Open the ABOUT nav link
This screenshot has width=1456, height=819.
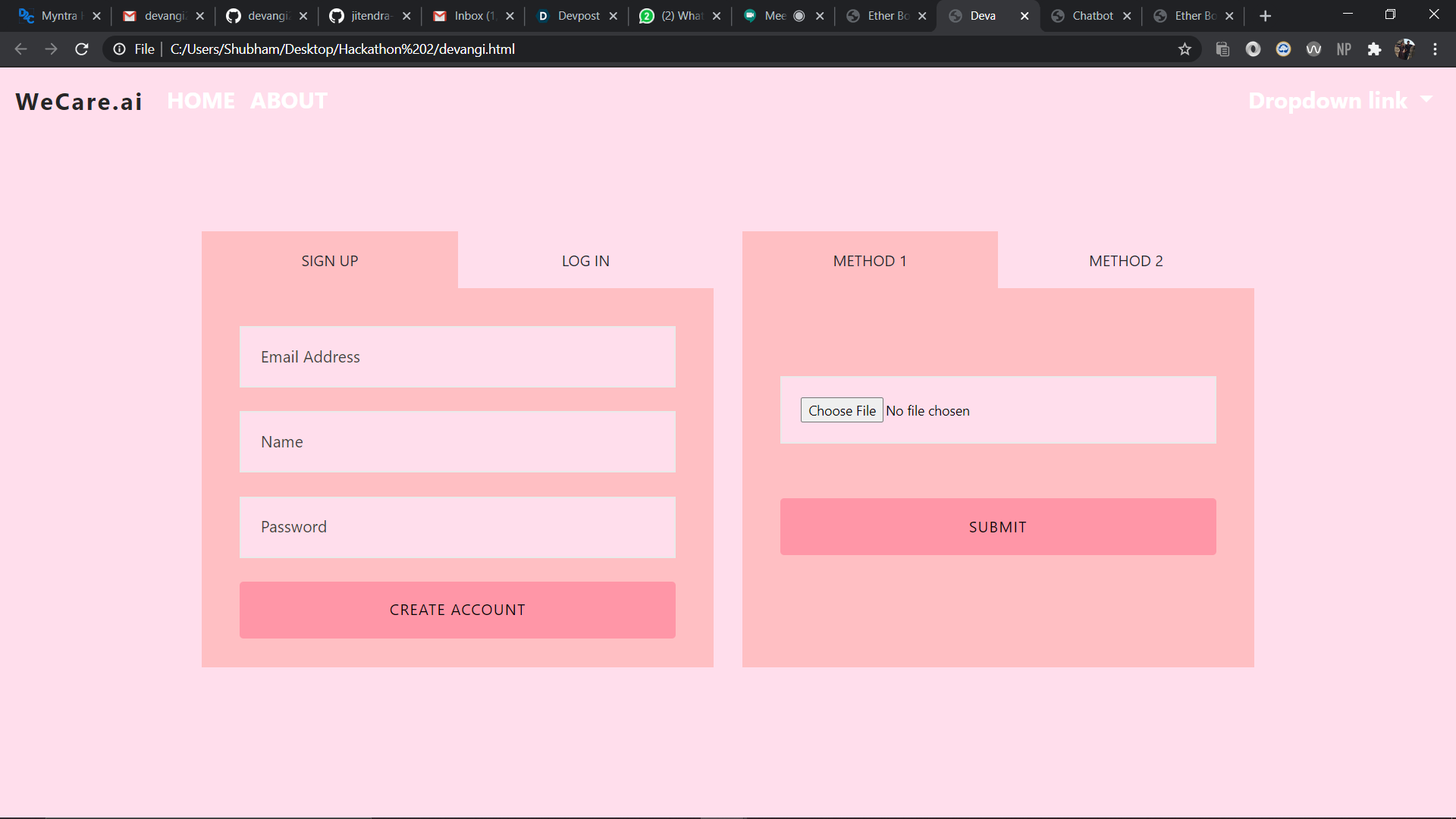click(x=289, y=101)
